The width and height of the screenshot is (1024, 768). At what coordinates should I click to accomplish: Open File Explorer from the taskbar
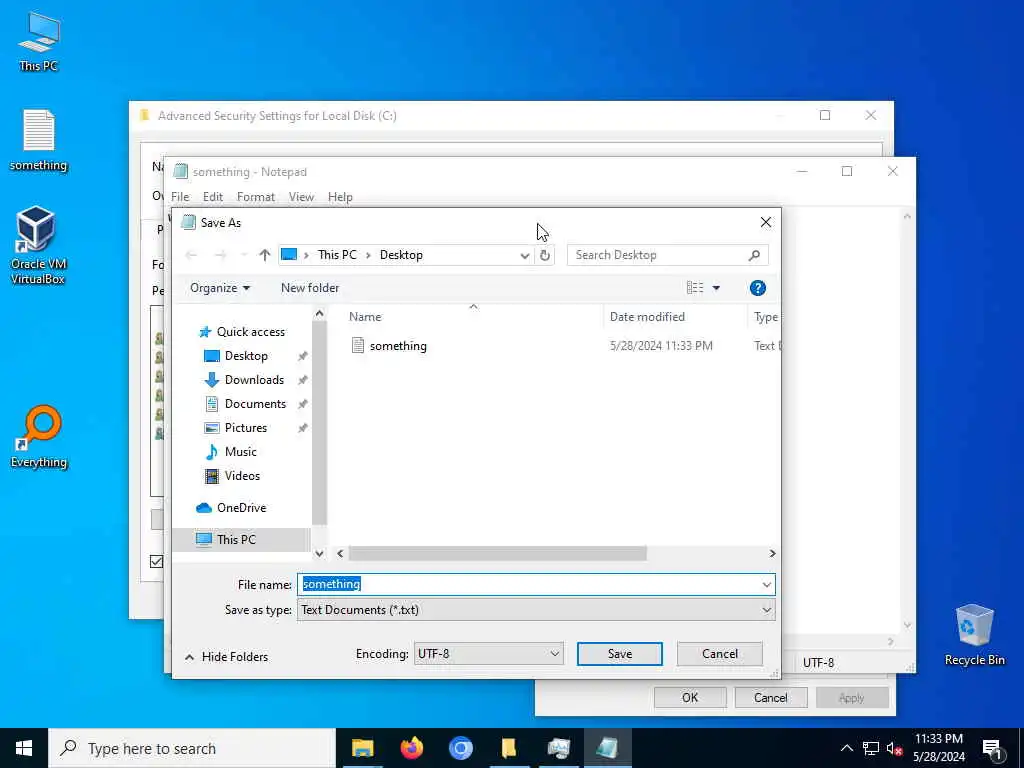pos(362,748)
